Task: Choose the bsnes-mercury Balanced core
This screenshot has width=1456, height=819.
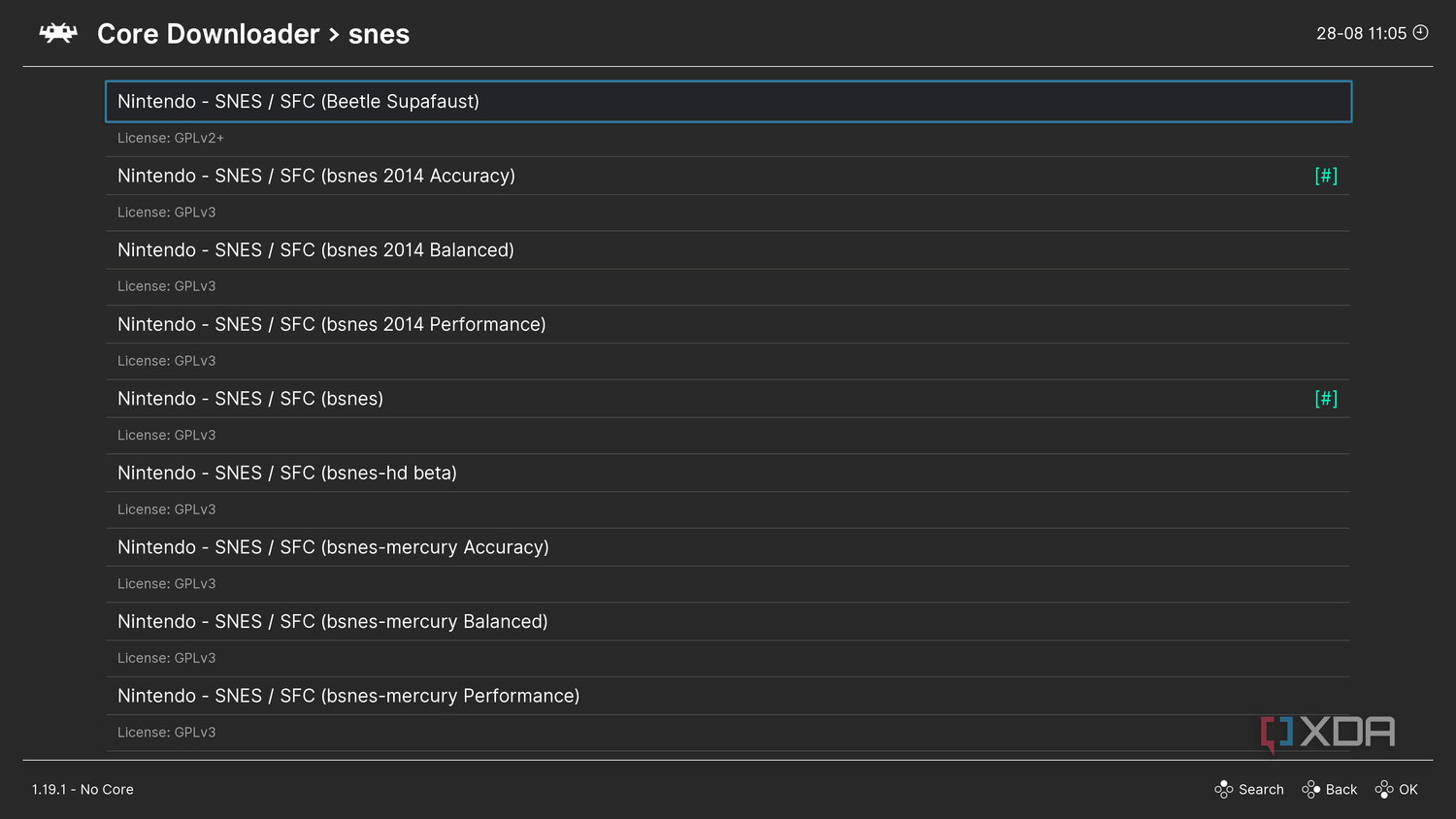Action: pos(728,621)
